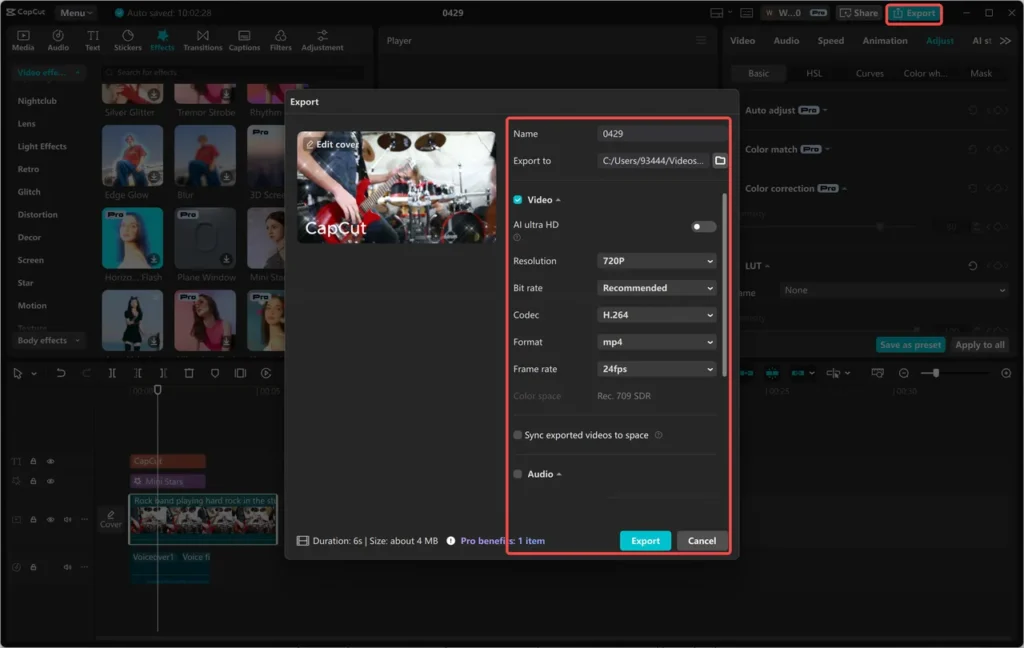Mute the main video track audio
This screenshot has height=648, width=1024.
(x=67, y=519)
